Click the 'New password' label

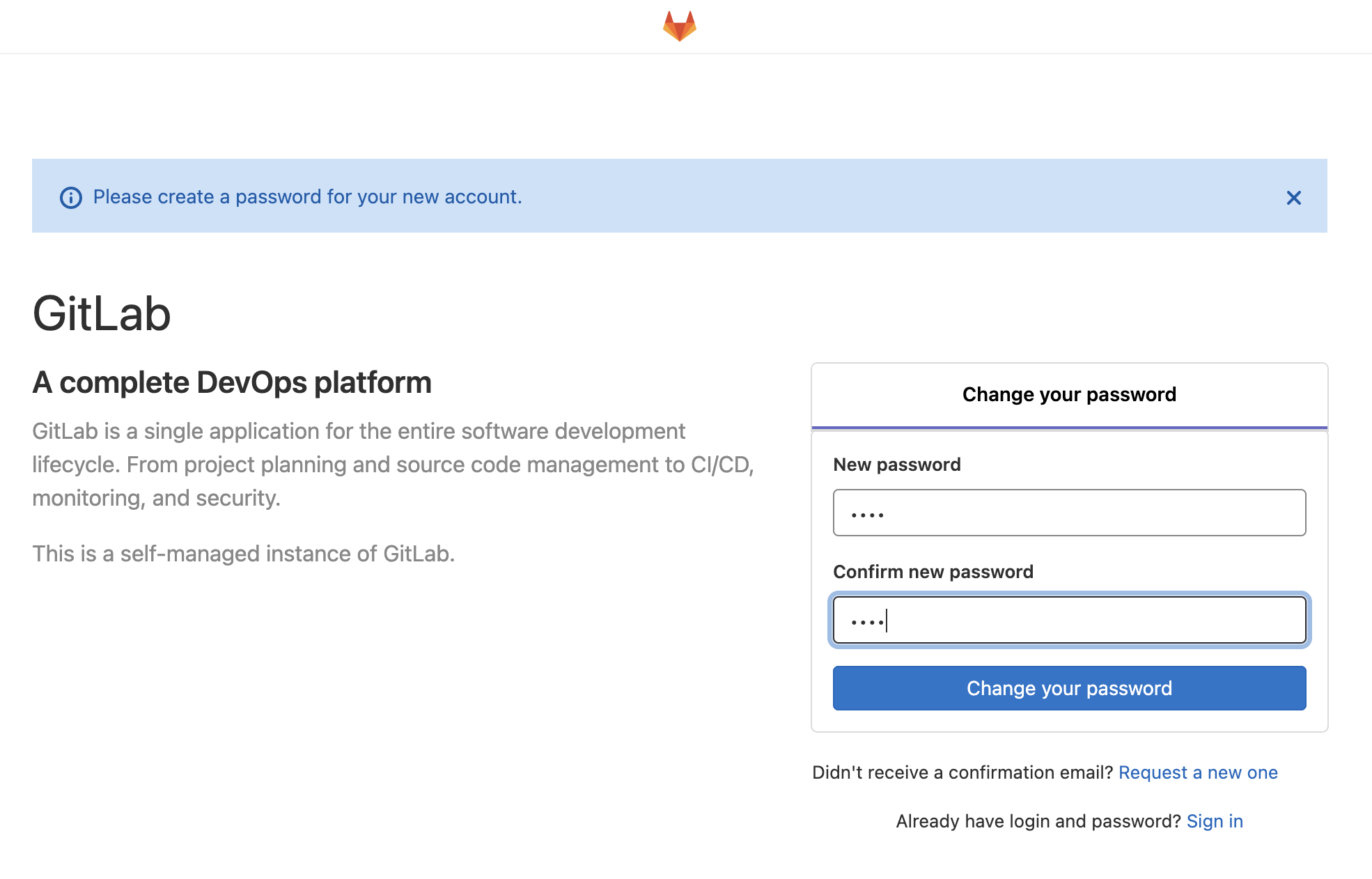point(896,465)
